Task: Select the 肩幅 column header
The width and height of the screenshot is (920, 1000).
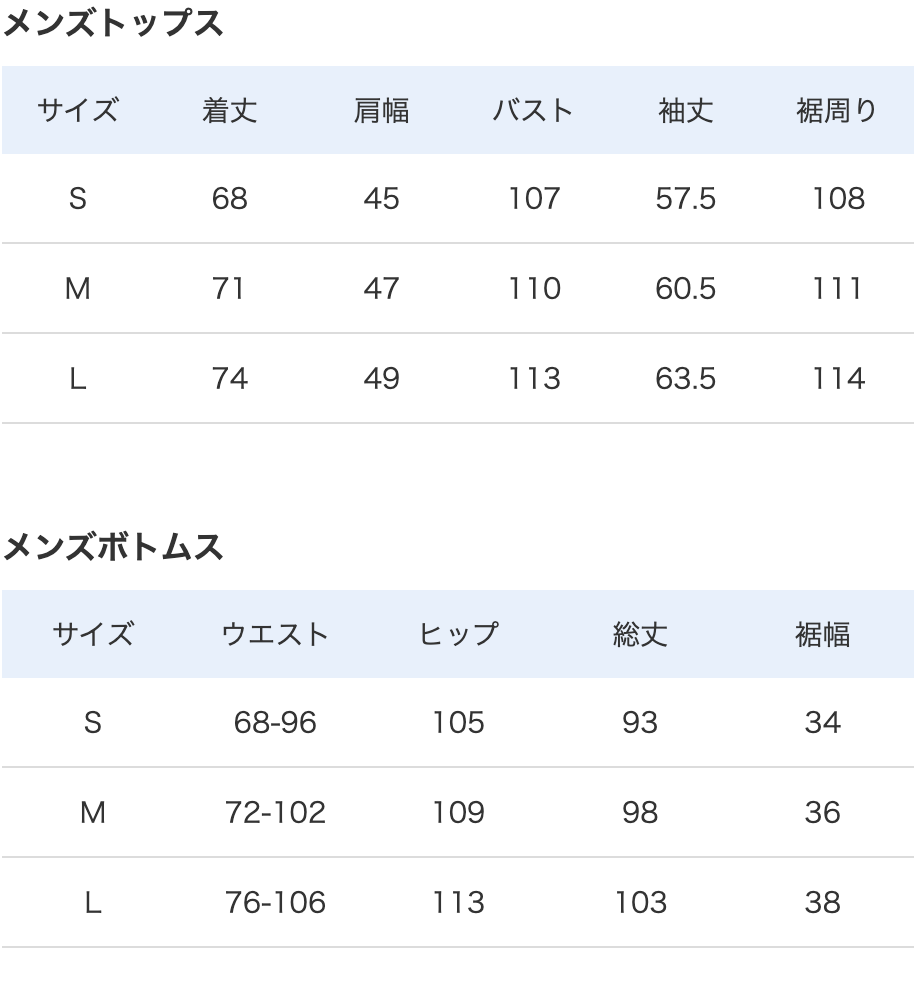Action: (381, 110)
